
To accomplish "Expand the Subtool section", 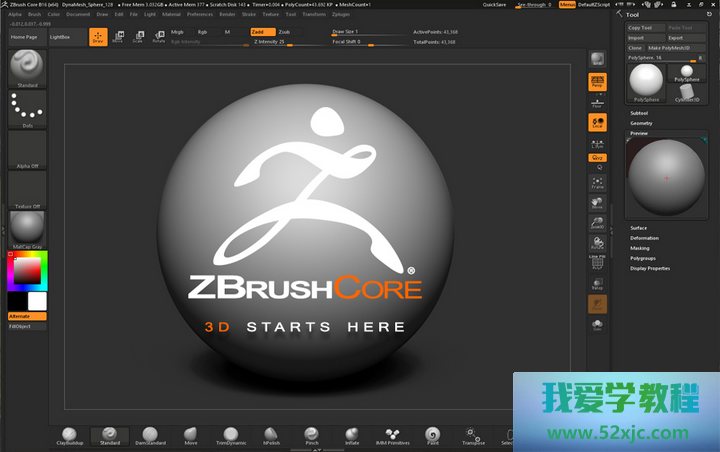I will click(639, 113).
